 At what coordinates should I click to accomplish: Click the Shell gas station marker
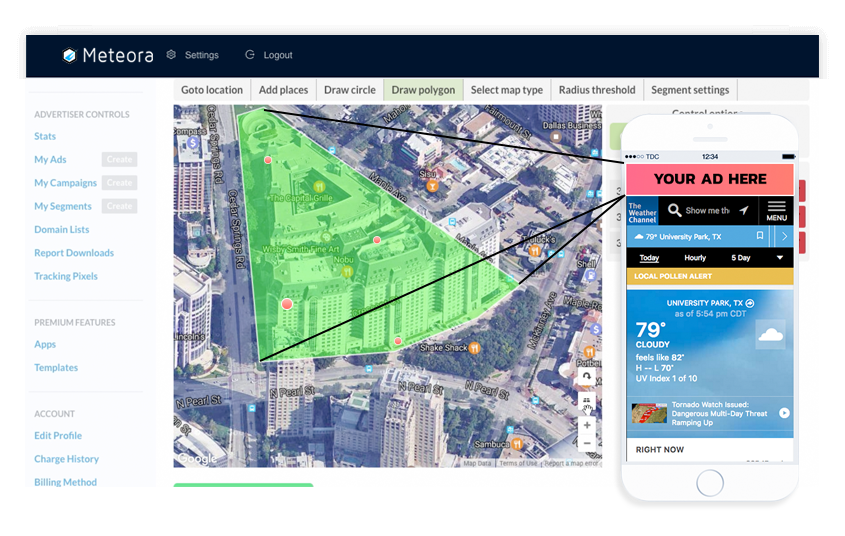point(591,276)
